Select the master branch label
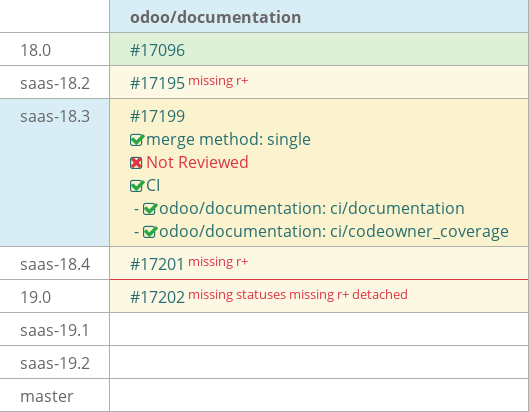529x412 pixels. pyautogui.click(x=47, y=396)
